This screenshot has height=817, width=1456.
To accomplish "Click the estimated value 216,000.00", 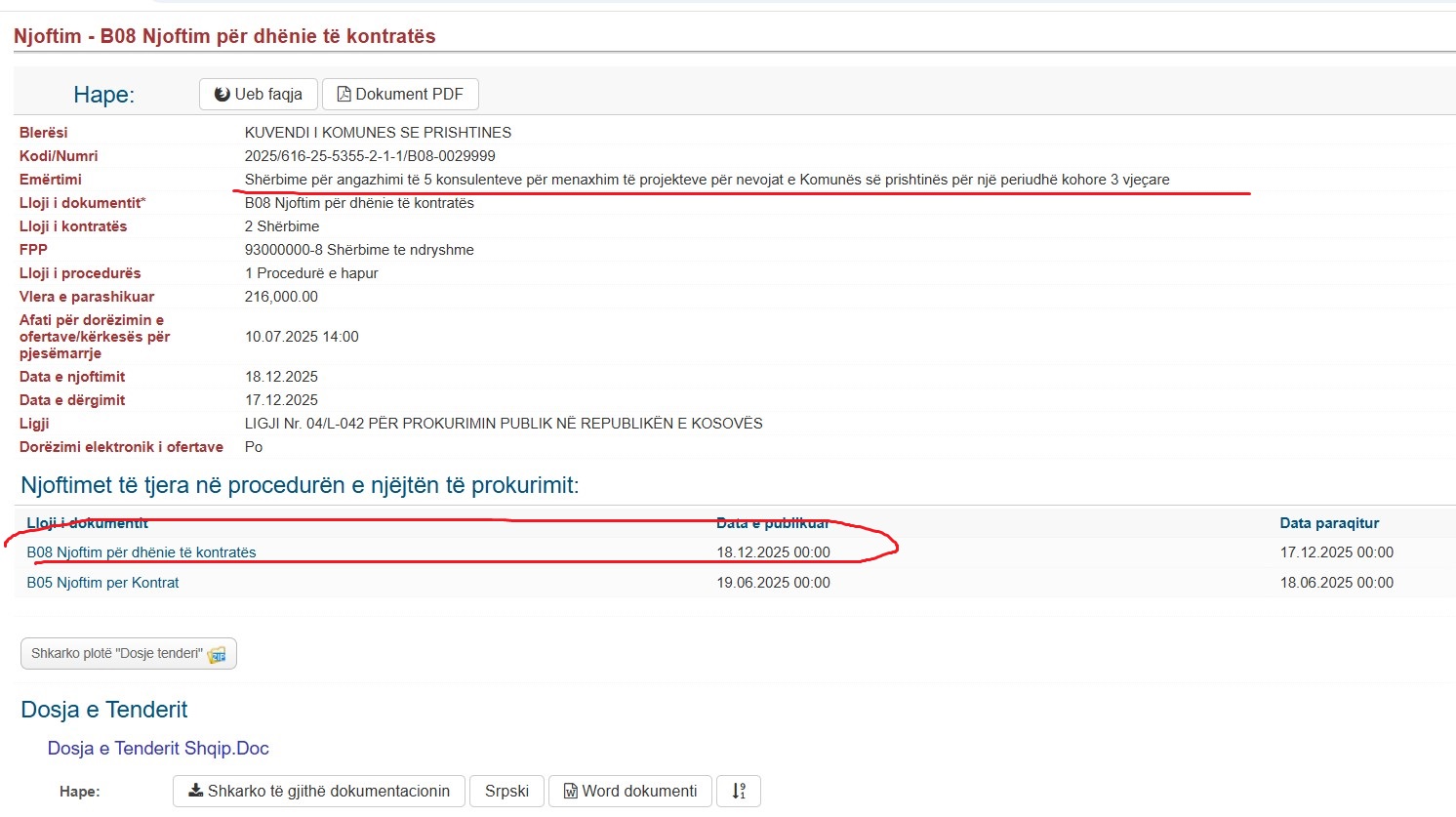I will (281, 297).
